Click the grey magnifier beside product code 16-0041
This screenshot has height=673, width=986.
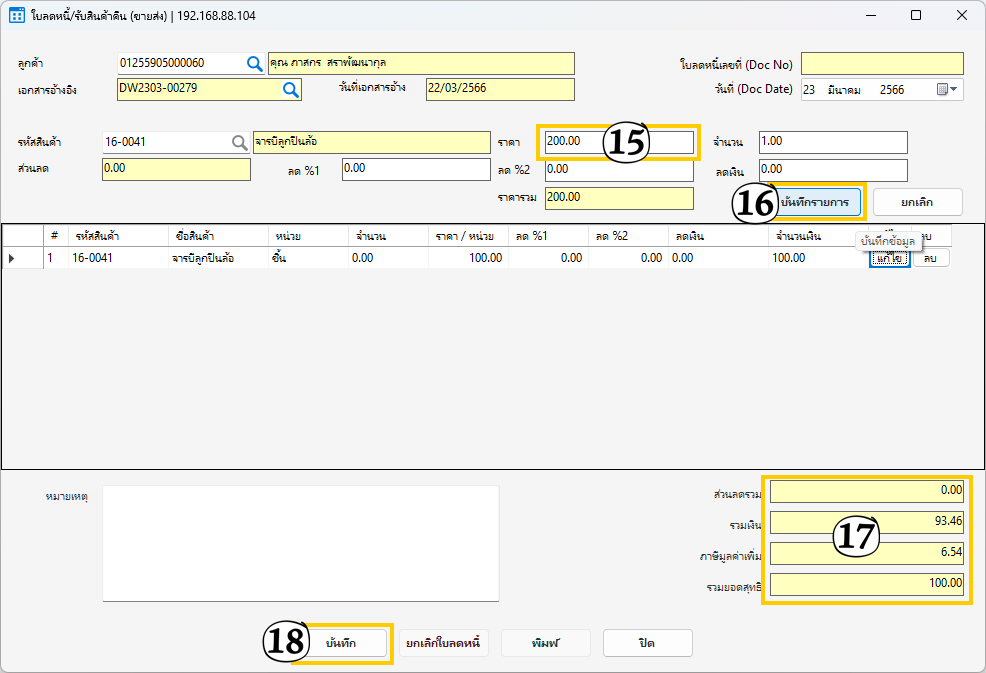pyautogui.click(x=239, y=143)
